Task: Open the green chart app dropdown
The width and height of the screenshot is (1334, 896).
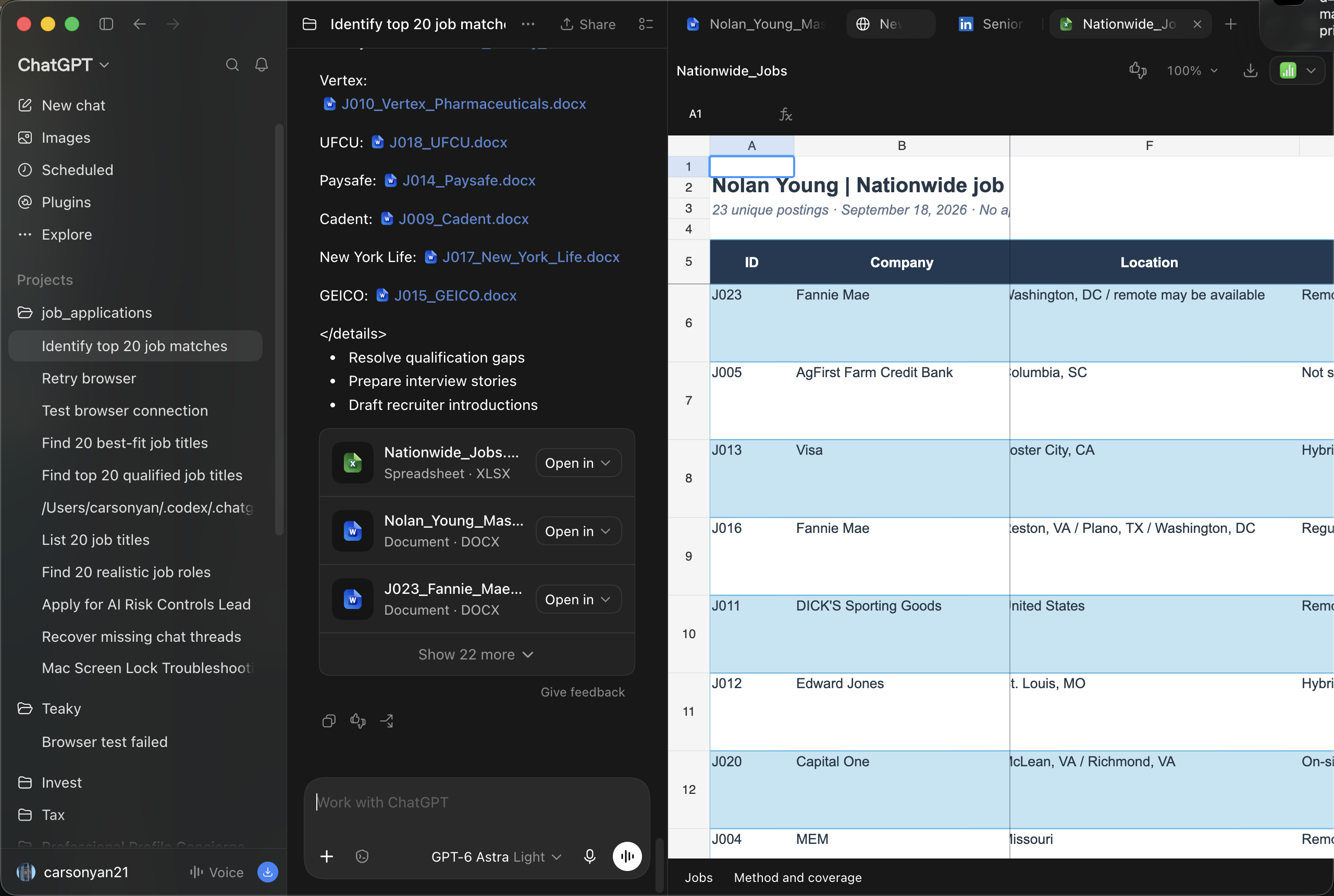Action: pos(1298,71)
